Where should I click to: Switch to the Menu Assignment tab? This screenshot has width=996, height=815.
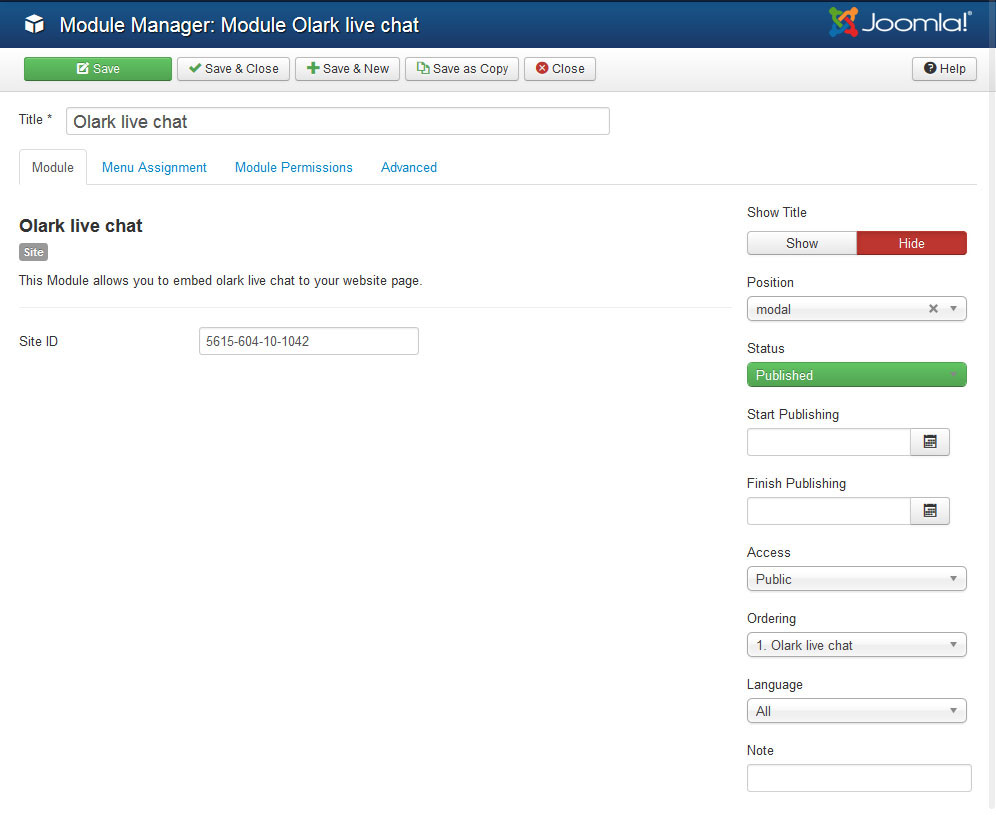point(154,167)
